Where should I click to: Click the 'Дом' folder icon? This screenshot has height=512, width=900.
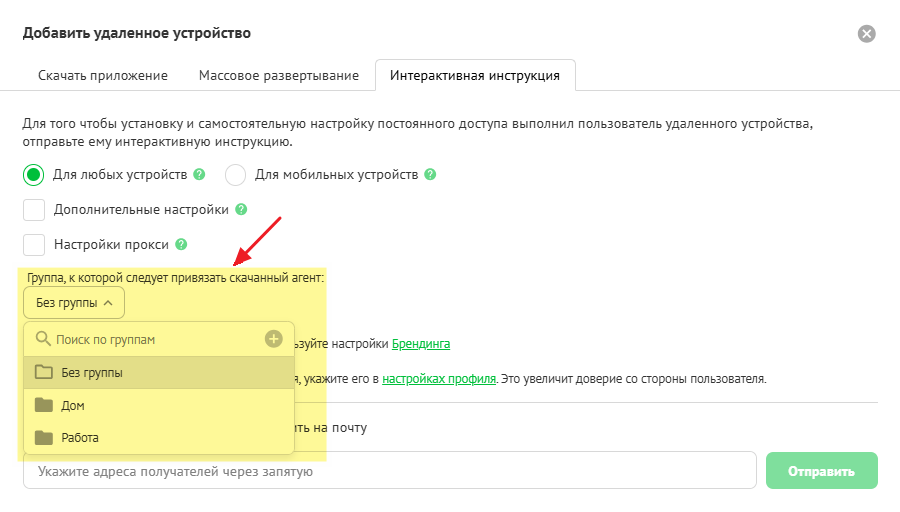43,405
